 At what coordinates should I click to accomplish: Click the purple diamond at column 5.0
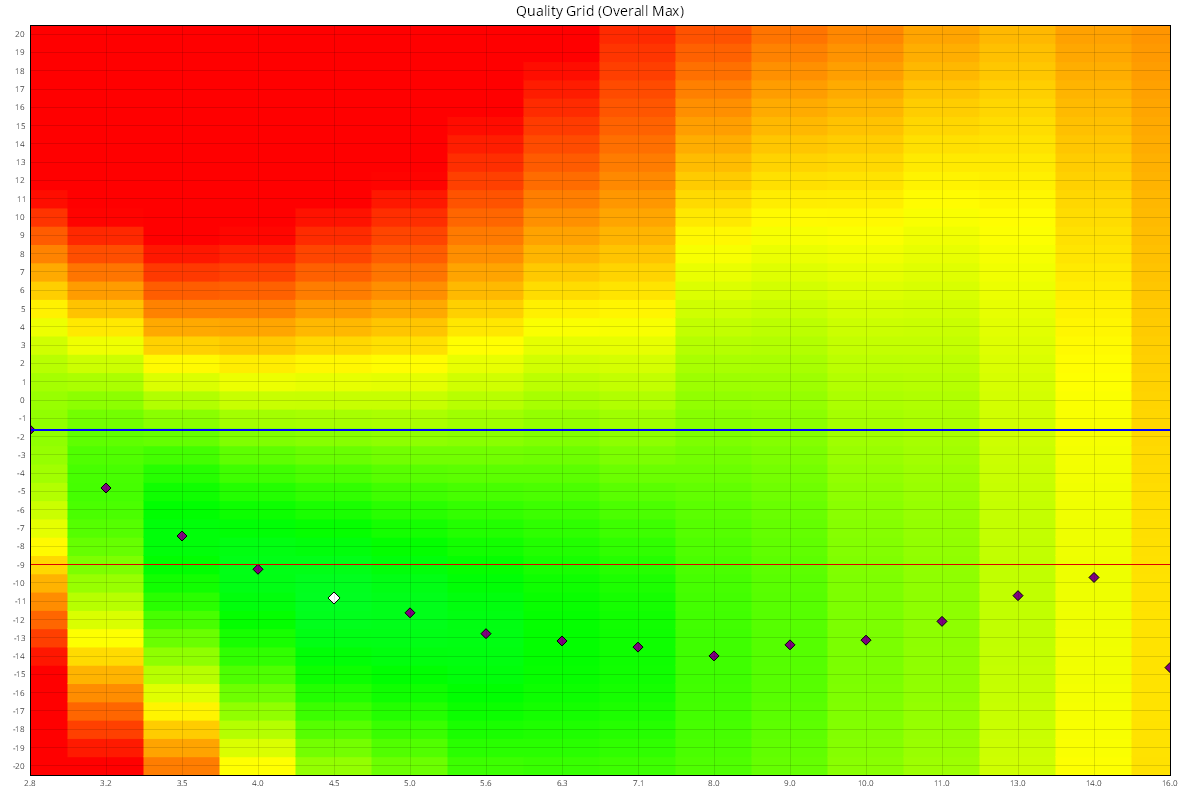pos(410,613)
